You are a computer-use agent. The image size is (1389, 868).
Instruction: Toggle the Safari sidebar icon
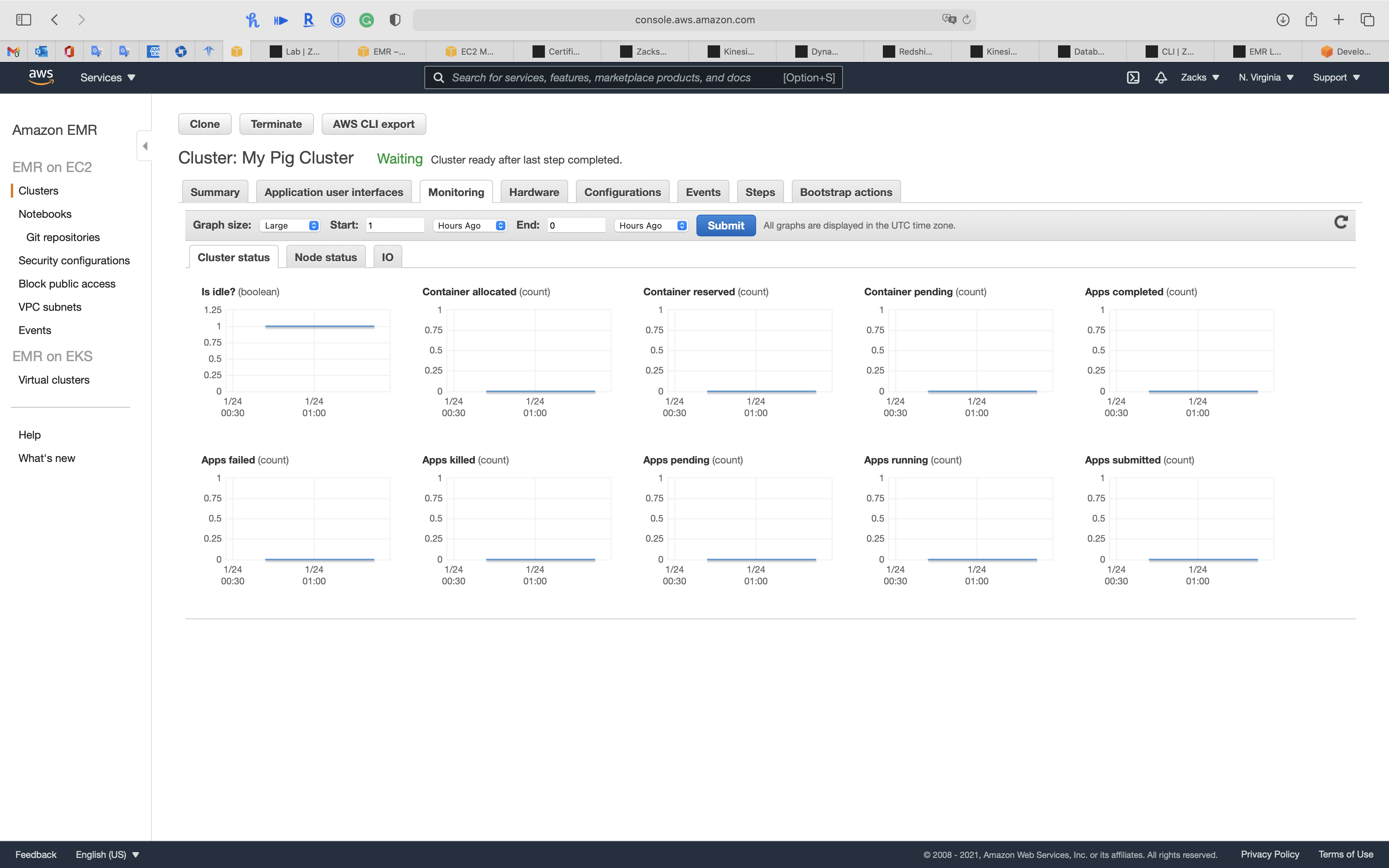tap(24, 19)
